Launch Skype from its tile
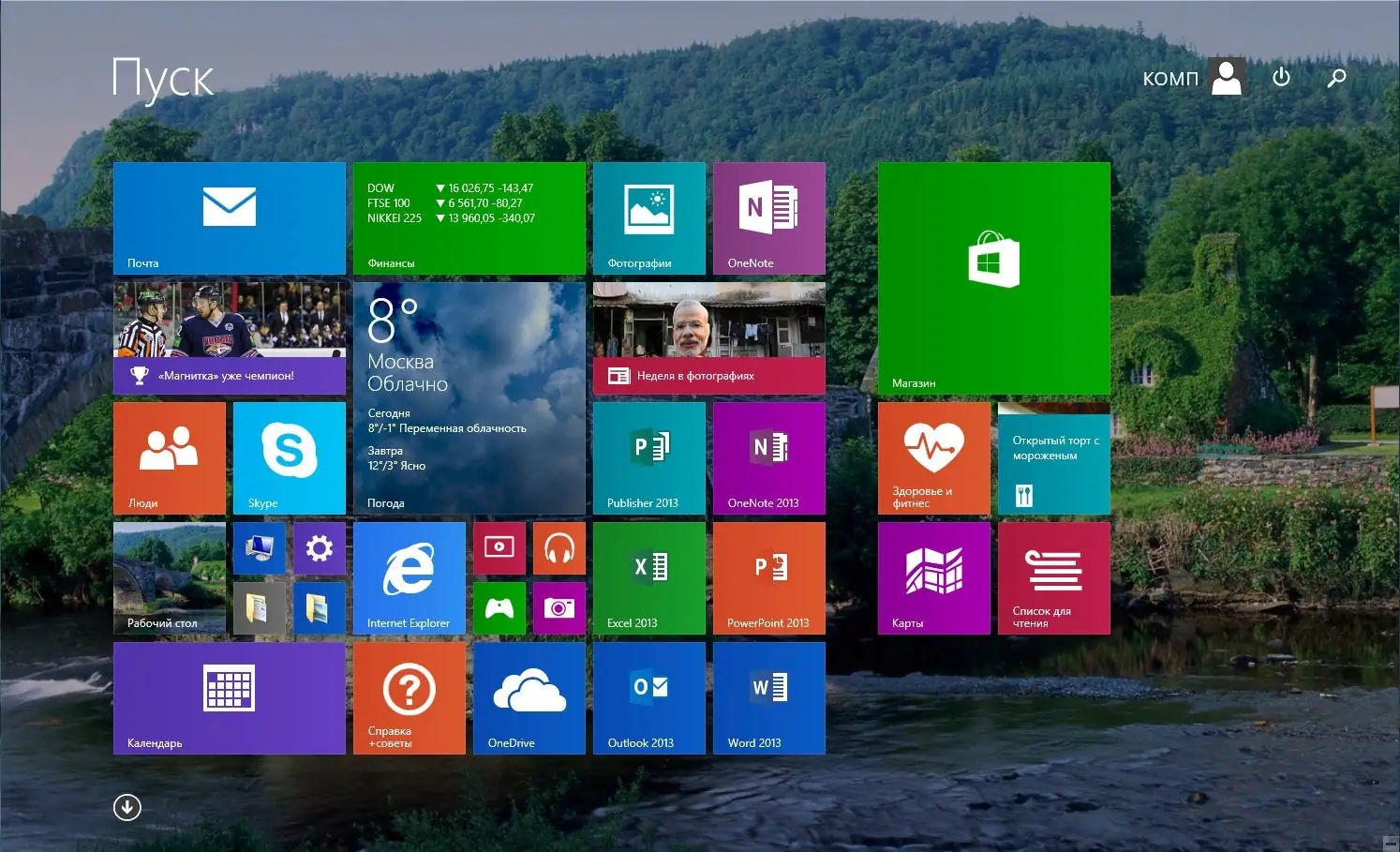This screenshot has width=1400, height=852. pyautogui.click(x=290, y=458)
